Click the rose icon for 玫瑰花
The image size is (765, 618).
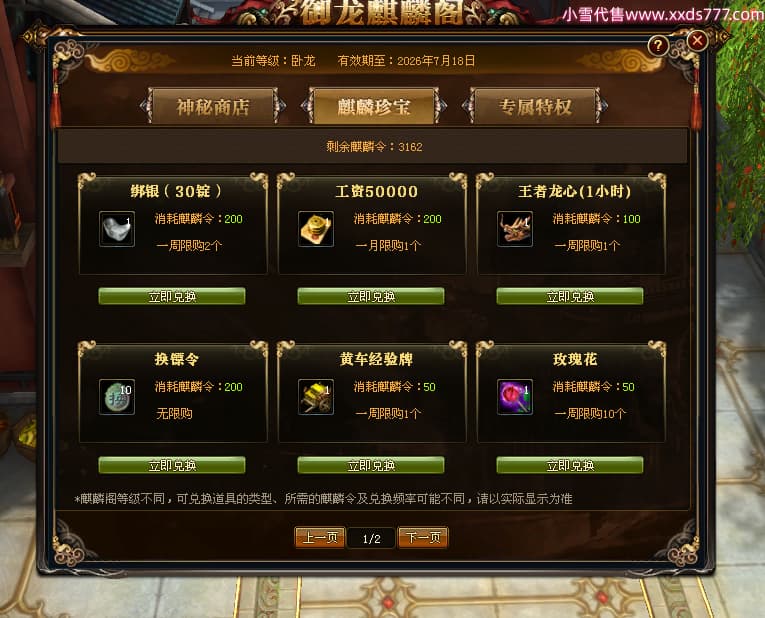(515, 397)
